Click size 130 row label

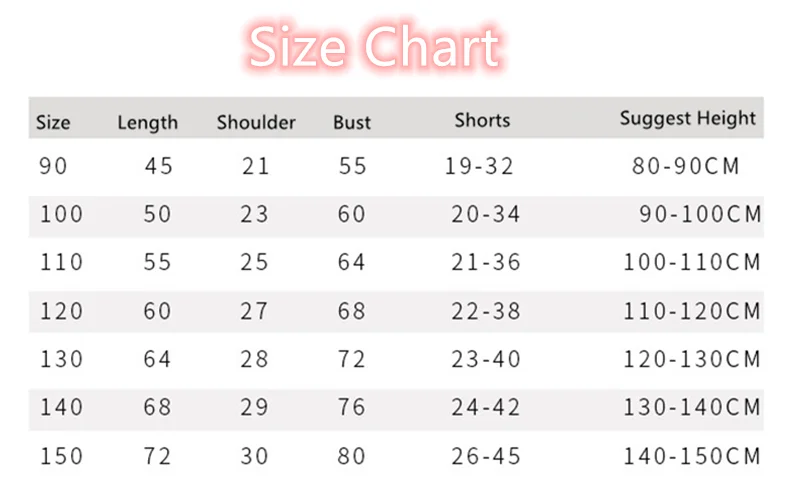coord(61,359)
